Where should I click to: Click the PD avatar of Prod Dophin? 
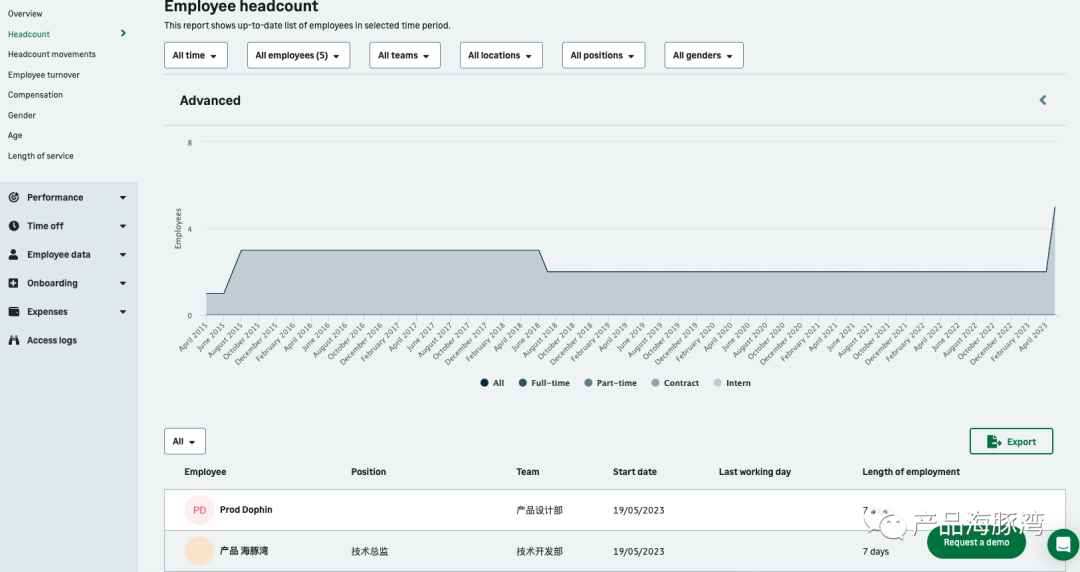click(199, 510)
